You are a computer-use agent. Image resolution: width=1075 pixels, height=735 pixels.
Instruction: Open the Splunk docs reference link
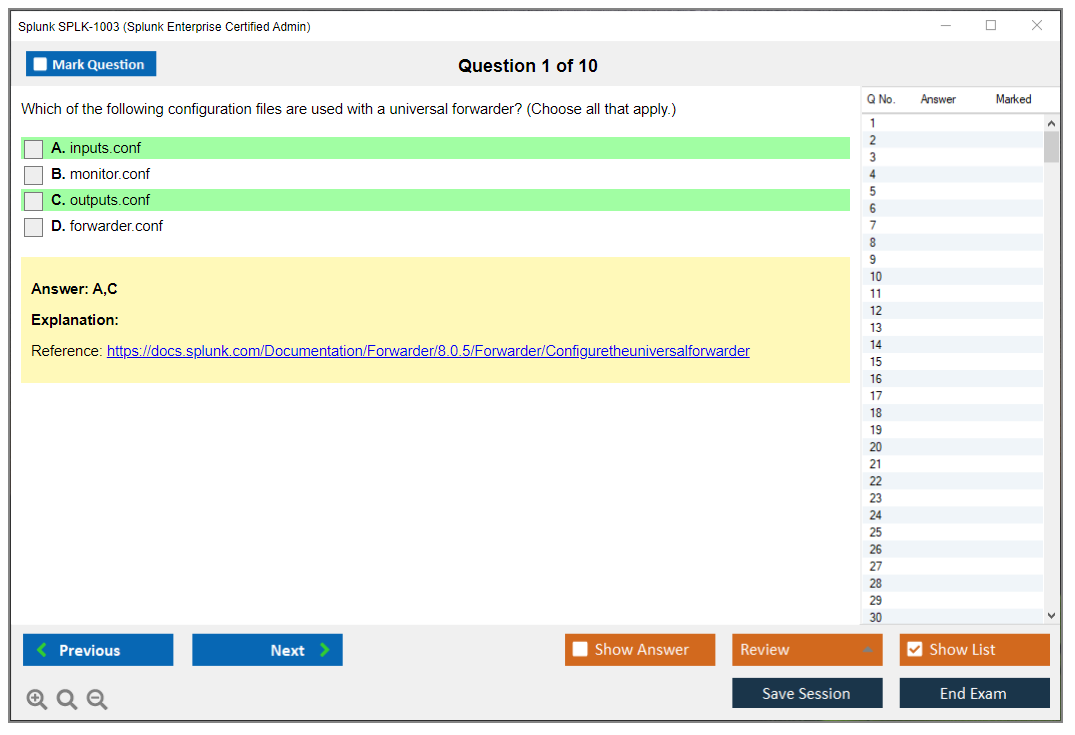point(428,351)
